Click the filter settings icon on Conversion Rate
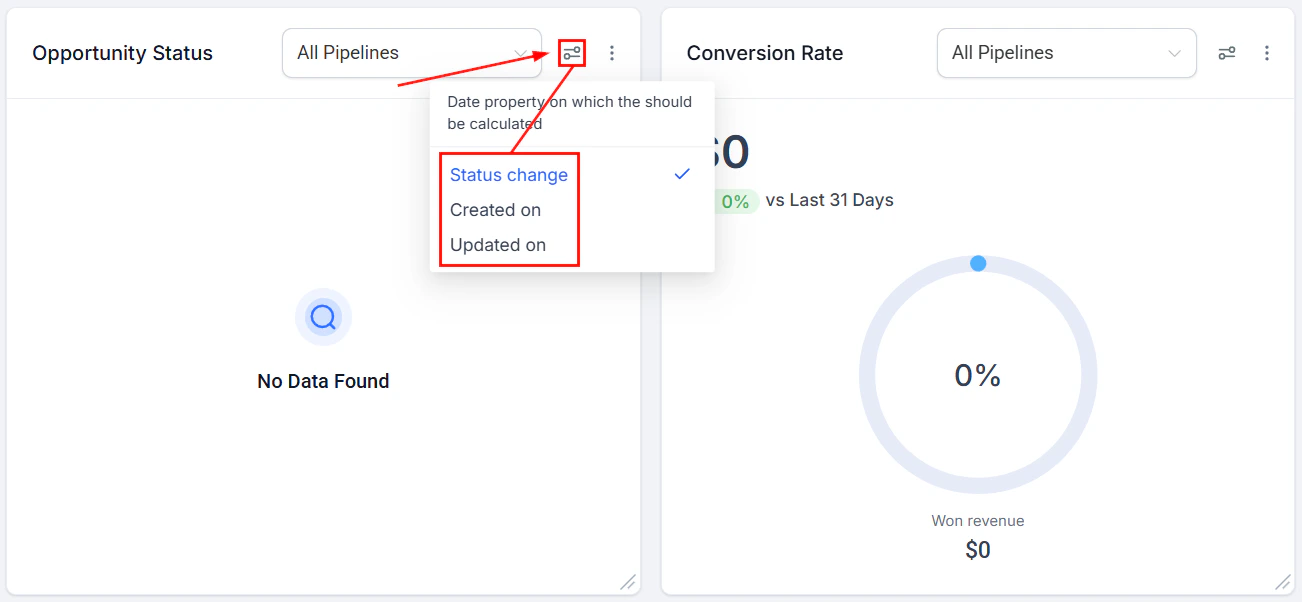 [1226, 53]
